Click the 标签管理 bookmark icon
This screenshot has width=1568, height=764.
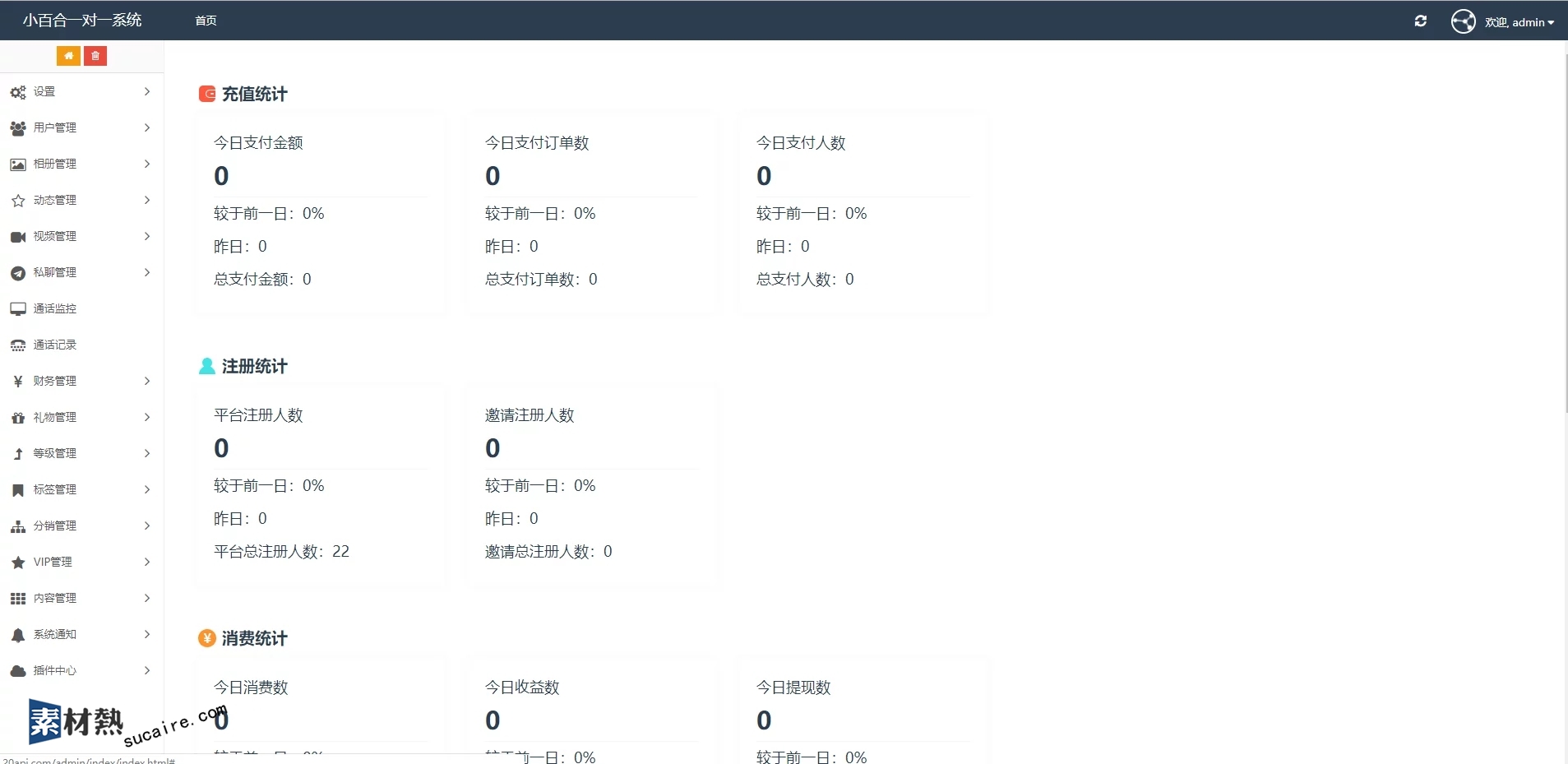point(18,490)
